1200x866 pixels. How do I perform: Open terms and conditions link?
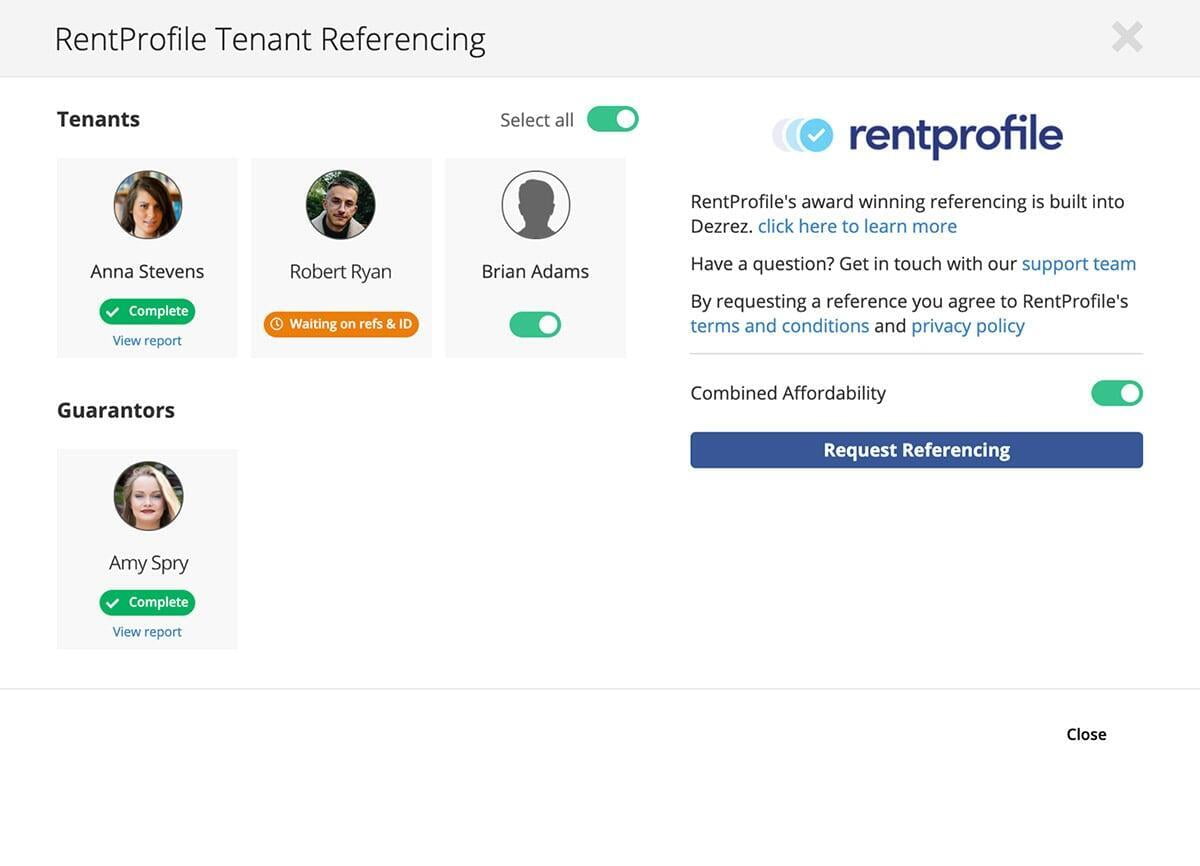[780, 326]
